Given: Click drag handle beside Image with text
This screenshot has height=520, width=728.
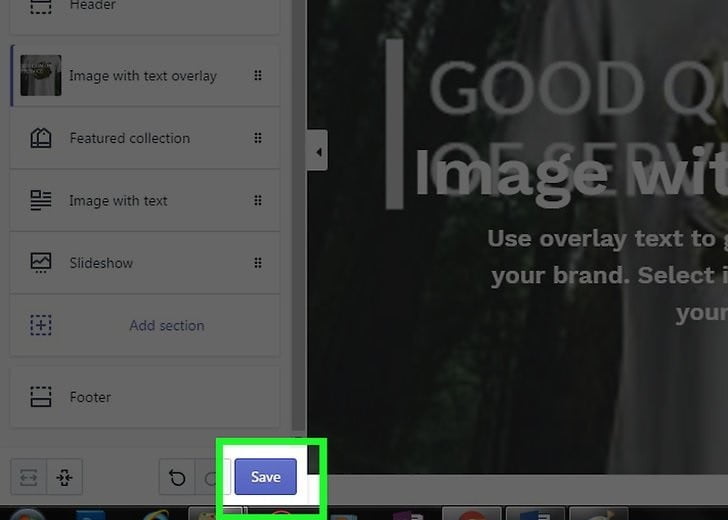Looking at the screenshot, I should pyautogui.click(x=258, y=200).
